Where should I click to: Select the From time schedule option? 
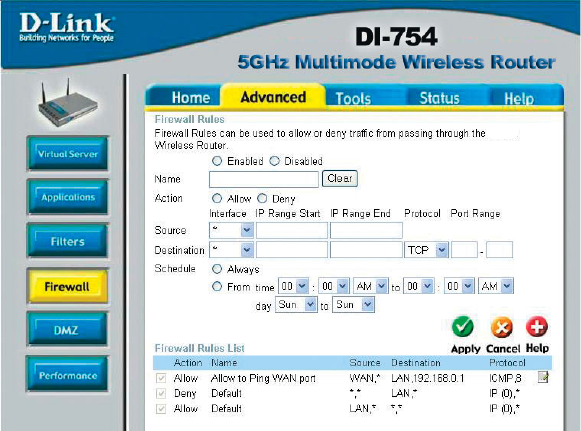(x=217, y=286)
